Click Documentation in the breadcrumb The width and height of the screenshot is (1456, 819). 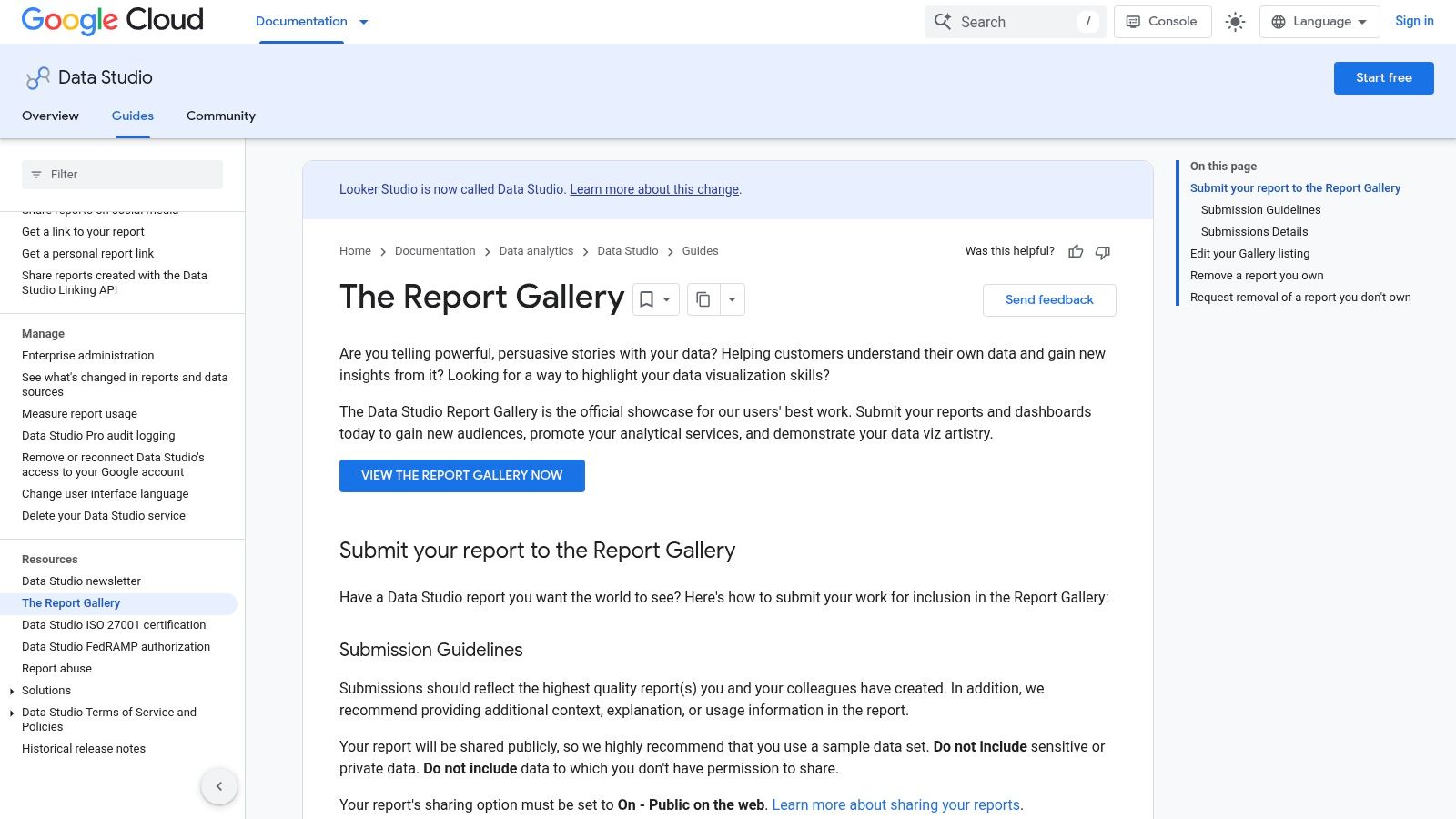coord(435,251)
